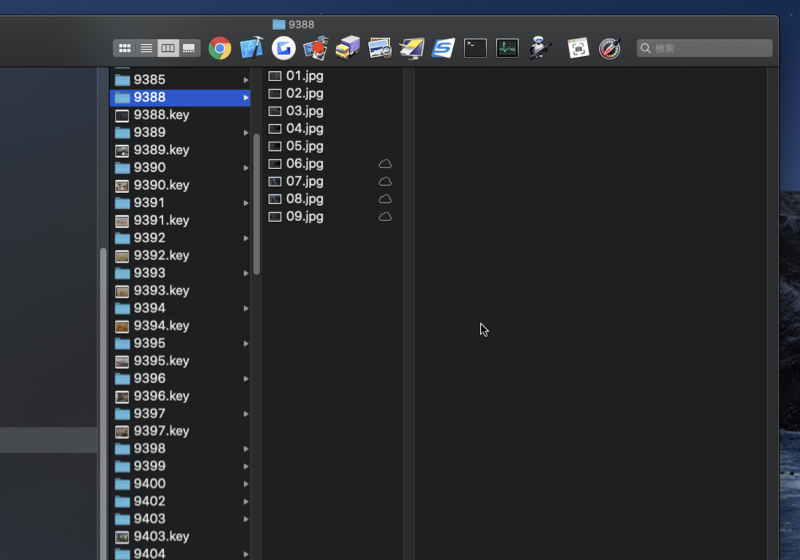Expand folder 9395 via its arrow

pos(246,344)
